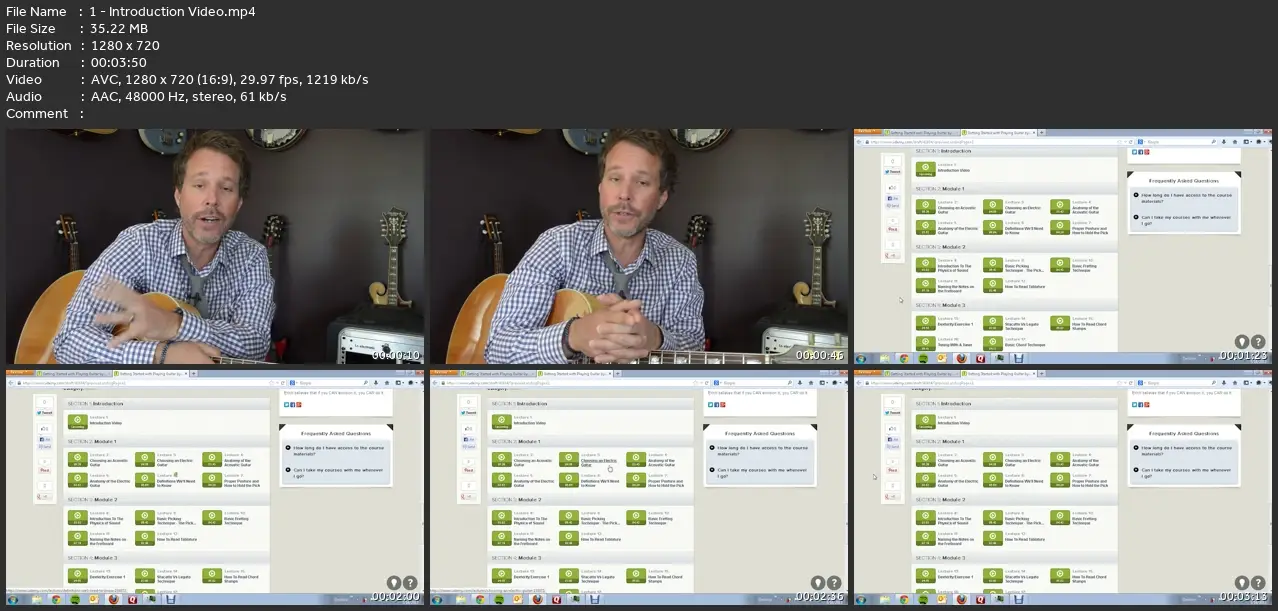
Task: Click question-mark help icon in 00:01:23 frame
Action: click(x=1258, y=342)
